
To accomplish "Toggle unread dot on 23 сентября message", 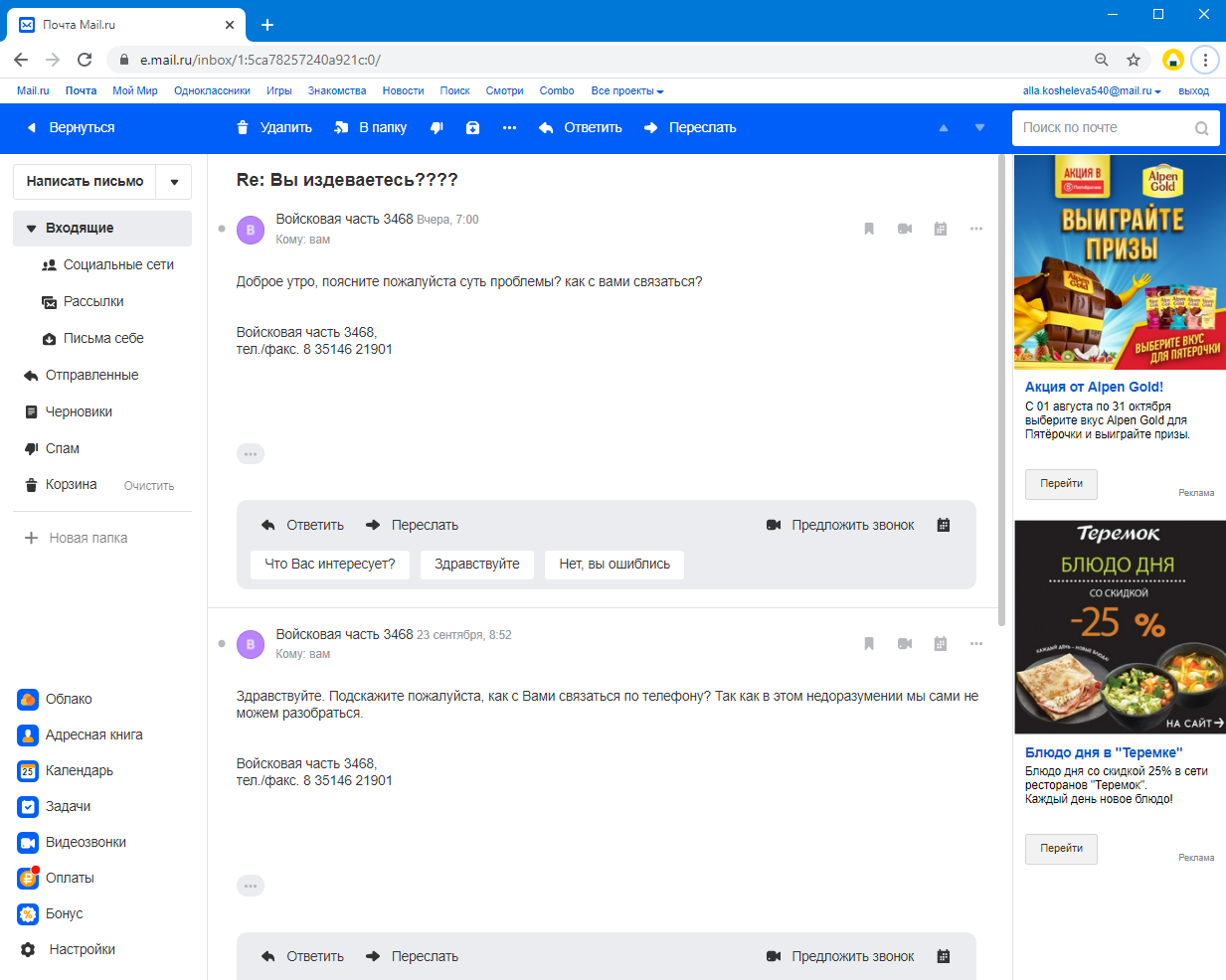I will pyautogui.click(x=221, y=644).
